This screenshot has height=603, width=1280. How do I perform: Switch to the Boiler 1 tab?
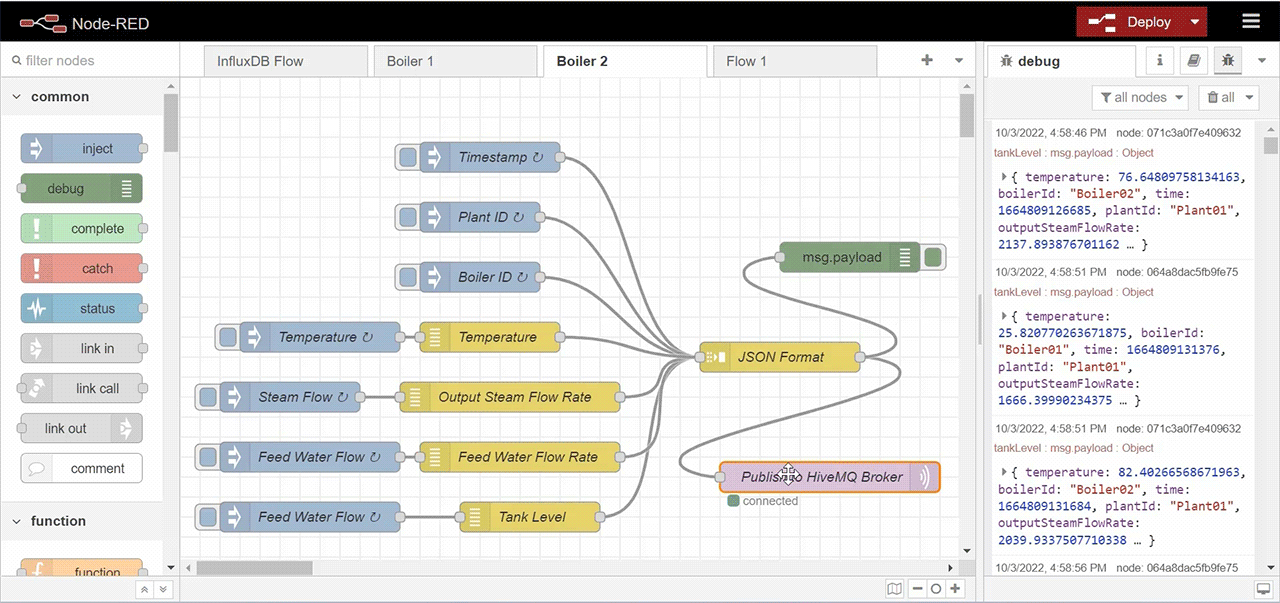tap(455, 61)
